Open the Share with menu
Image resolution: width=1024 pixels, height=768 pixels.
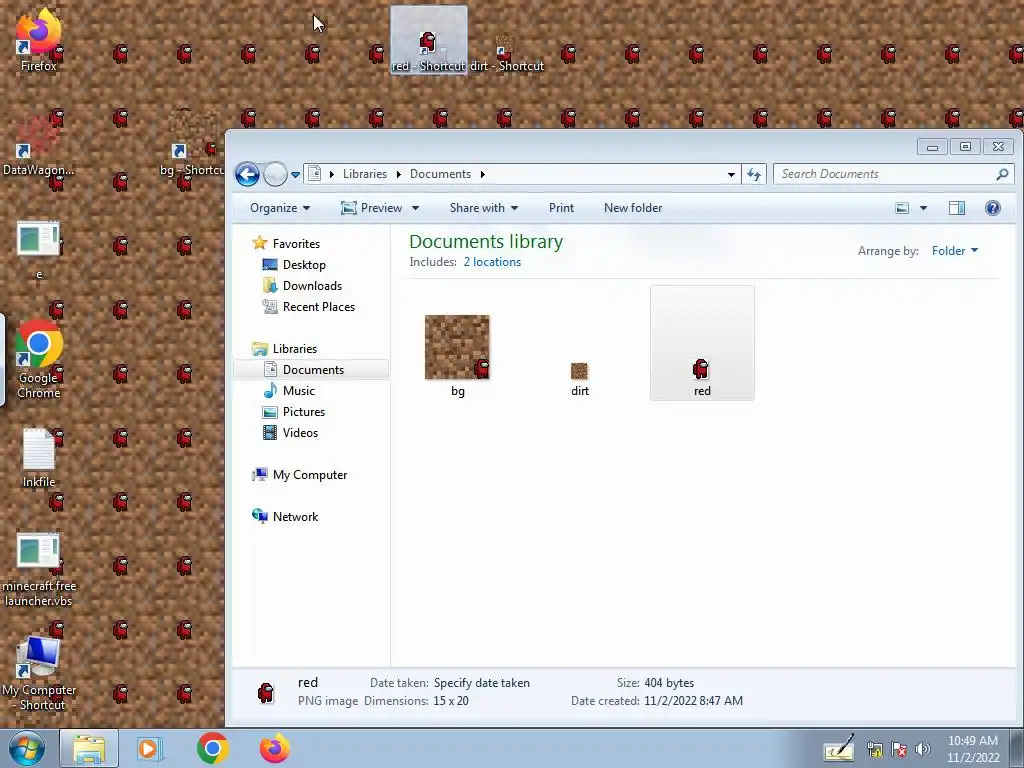pos(484,208)
